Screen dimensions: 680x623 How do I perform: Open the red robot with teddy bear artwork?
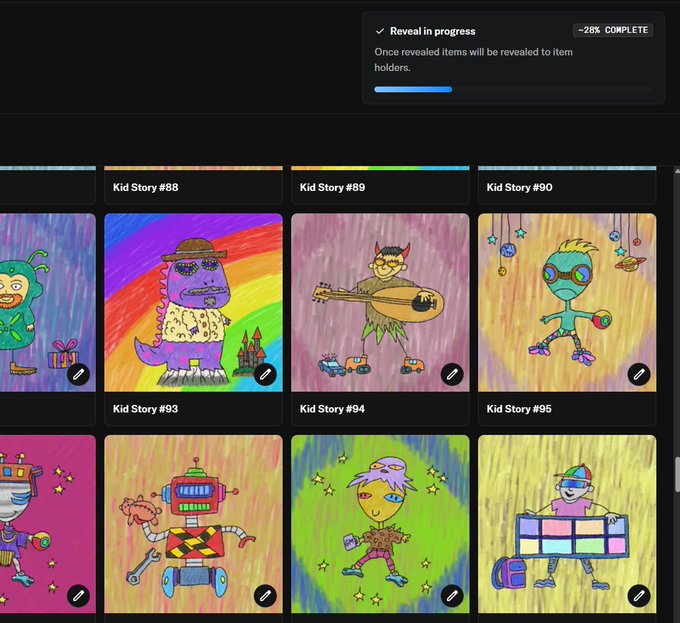193,524
